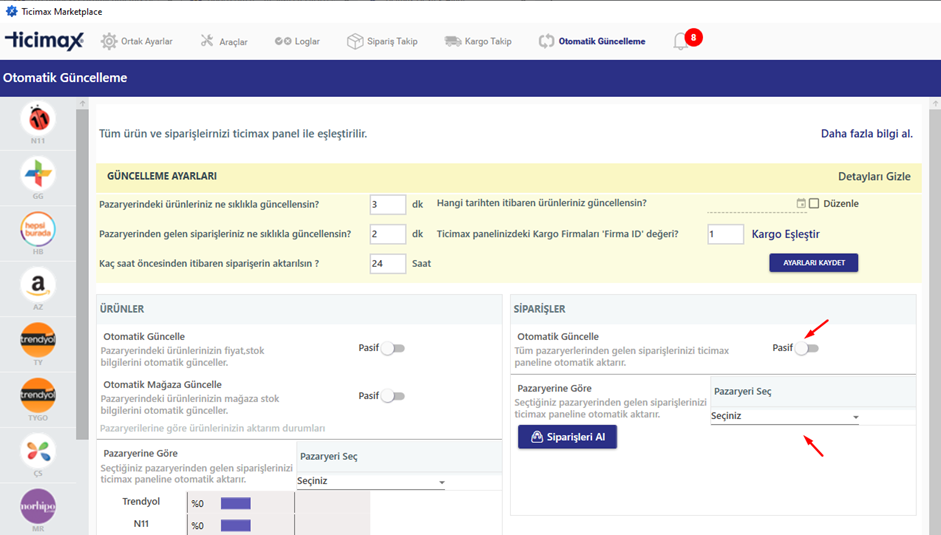Choose the Amazon AZ marketplace icon
The height and width of the screenshot is (535, 941).
coord(38,285)
